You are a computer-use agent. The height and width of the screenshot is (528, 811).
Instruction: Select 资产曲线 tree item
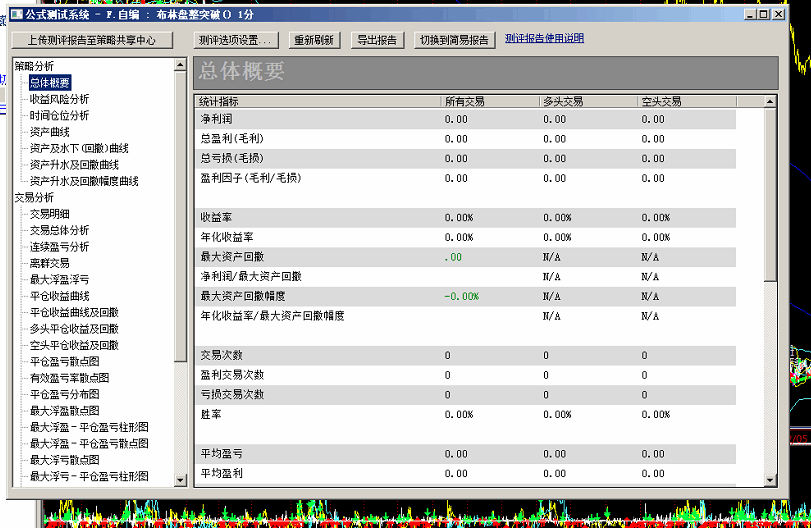(49, 132)
